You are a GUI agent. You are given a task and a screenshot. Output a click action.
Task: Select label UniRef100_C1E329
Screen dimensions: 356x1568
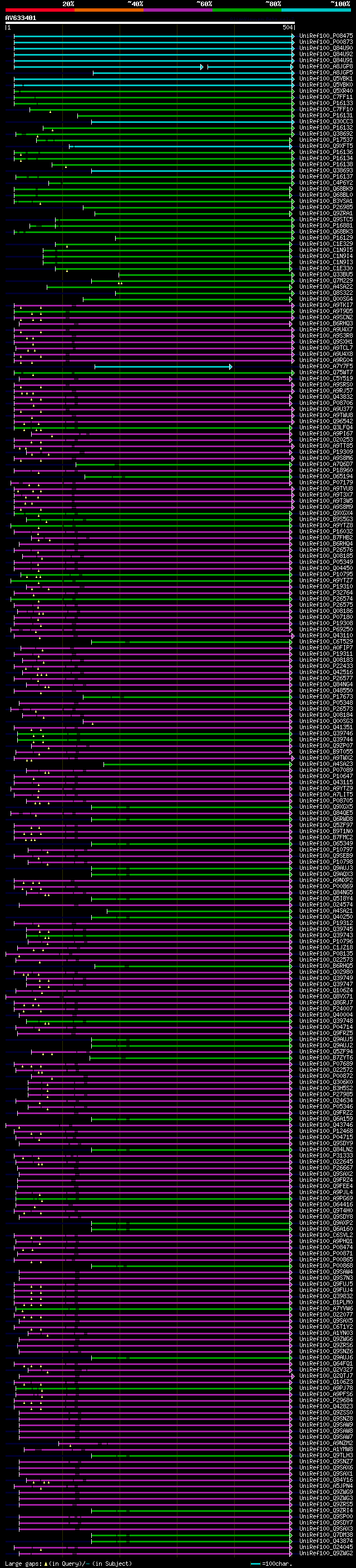click(325, 244)
